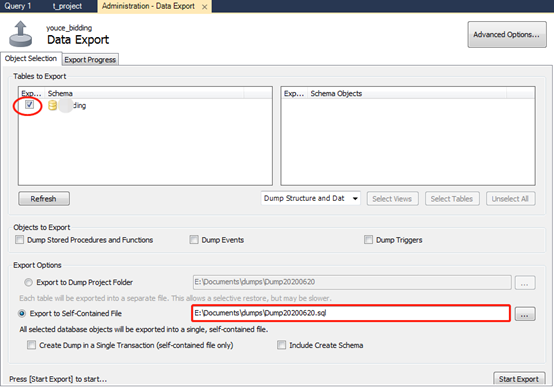Select Export to Self-Contained File

22,313
